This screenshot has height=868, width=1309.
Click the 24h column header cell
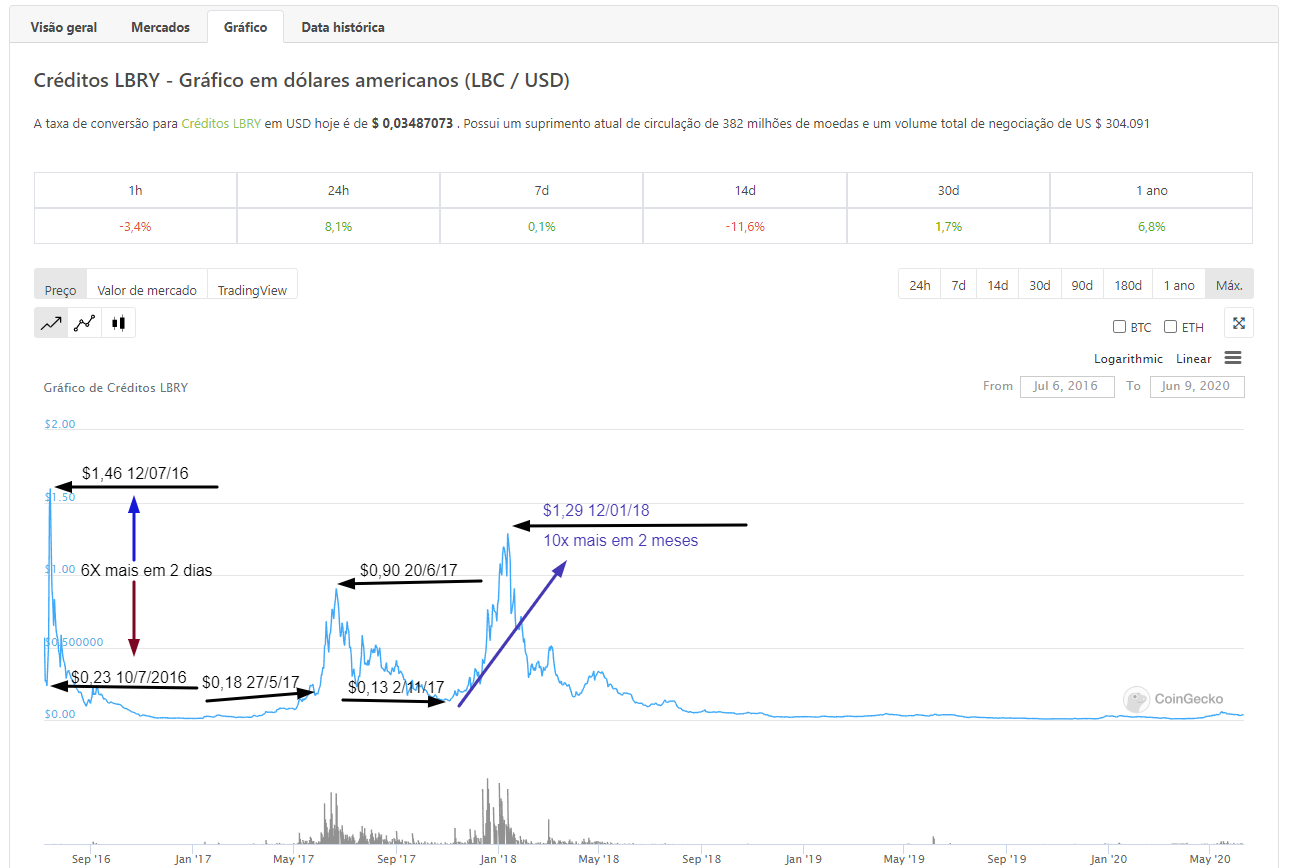click(338, 190)
